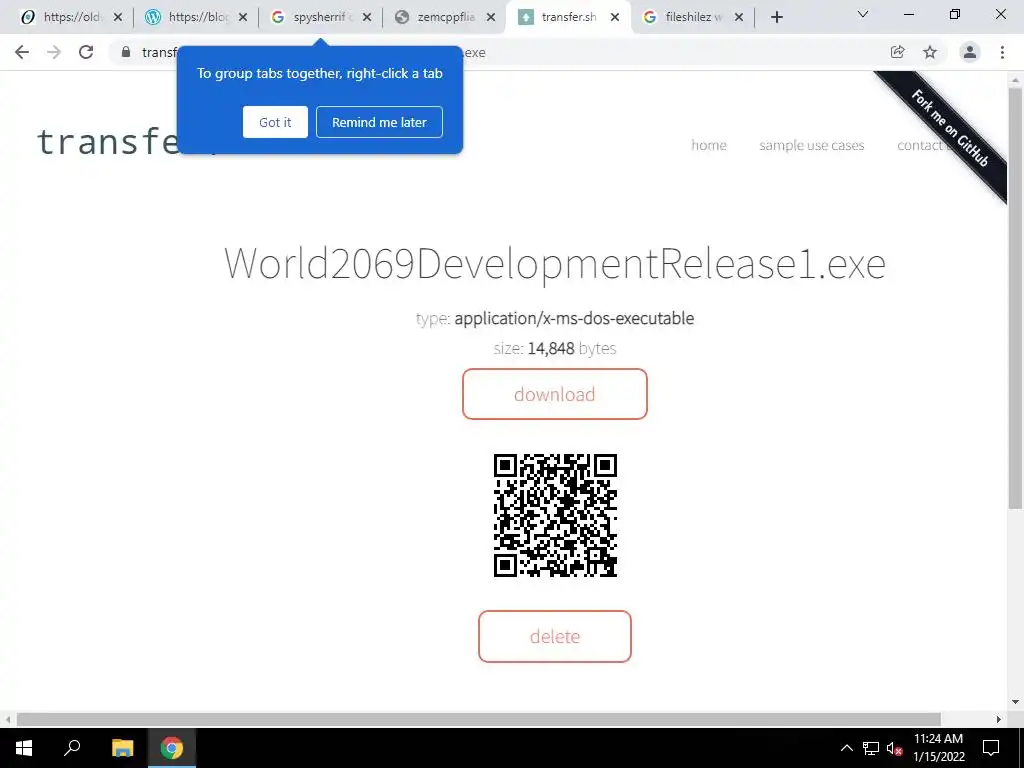This screenshot has width=1024, height=768.
Task: Close the WordPress blog tab
Action: tap(243, 18)
